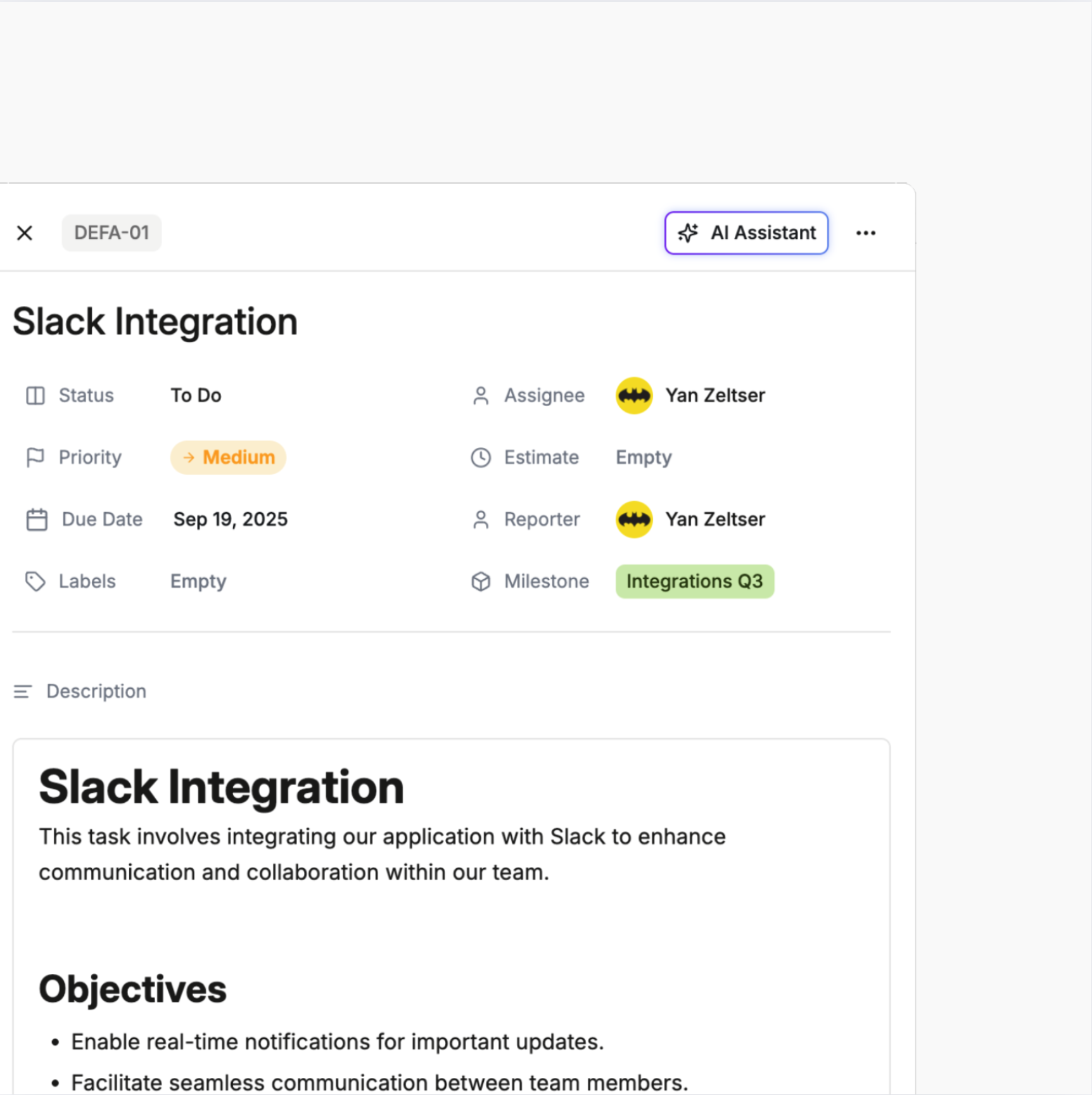Click the Labels field label
The height and width of the screenshot is (1095, 1092).
click(x=87, y=581)
